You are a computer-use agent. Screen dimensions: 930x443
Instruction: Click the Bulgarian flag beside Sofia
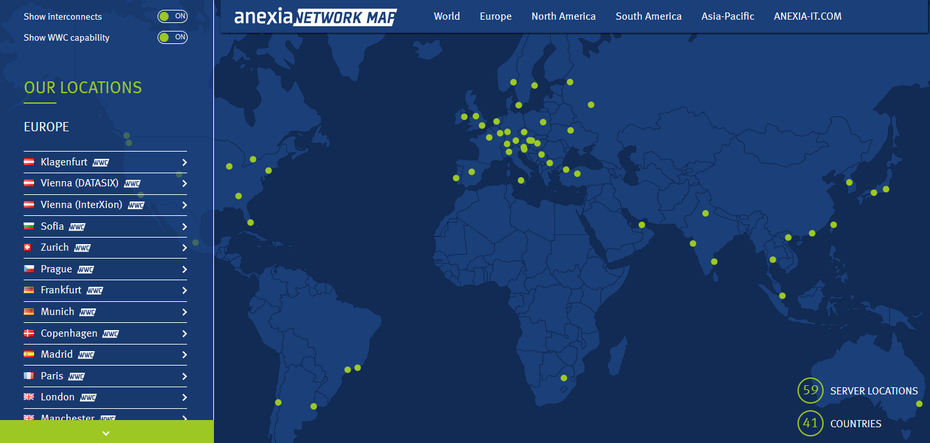pyautogui.click(x=29, y=226)
